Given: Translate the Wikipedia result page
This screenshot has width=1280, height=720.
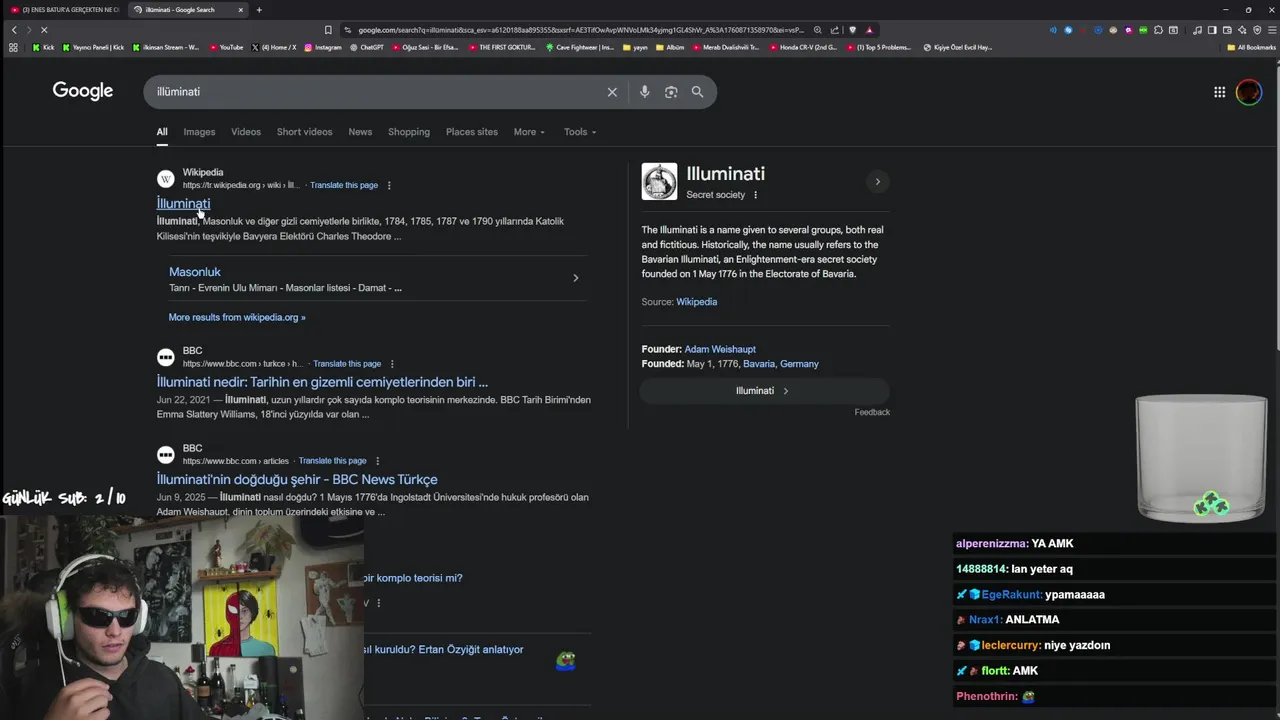Looking at the screenshot, I should [344, 185].
